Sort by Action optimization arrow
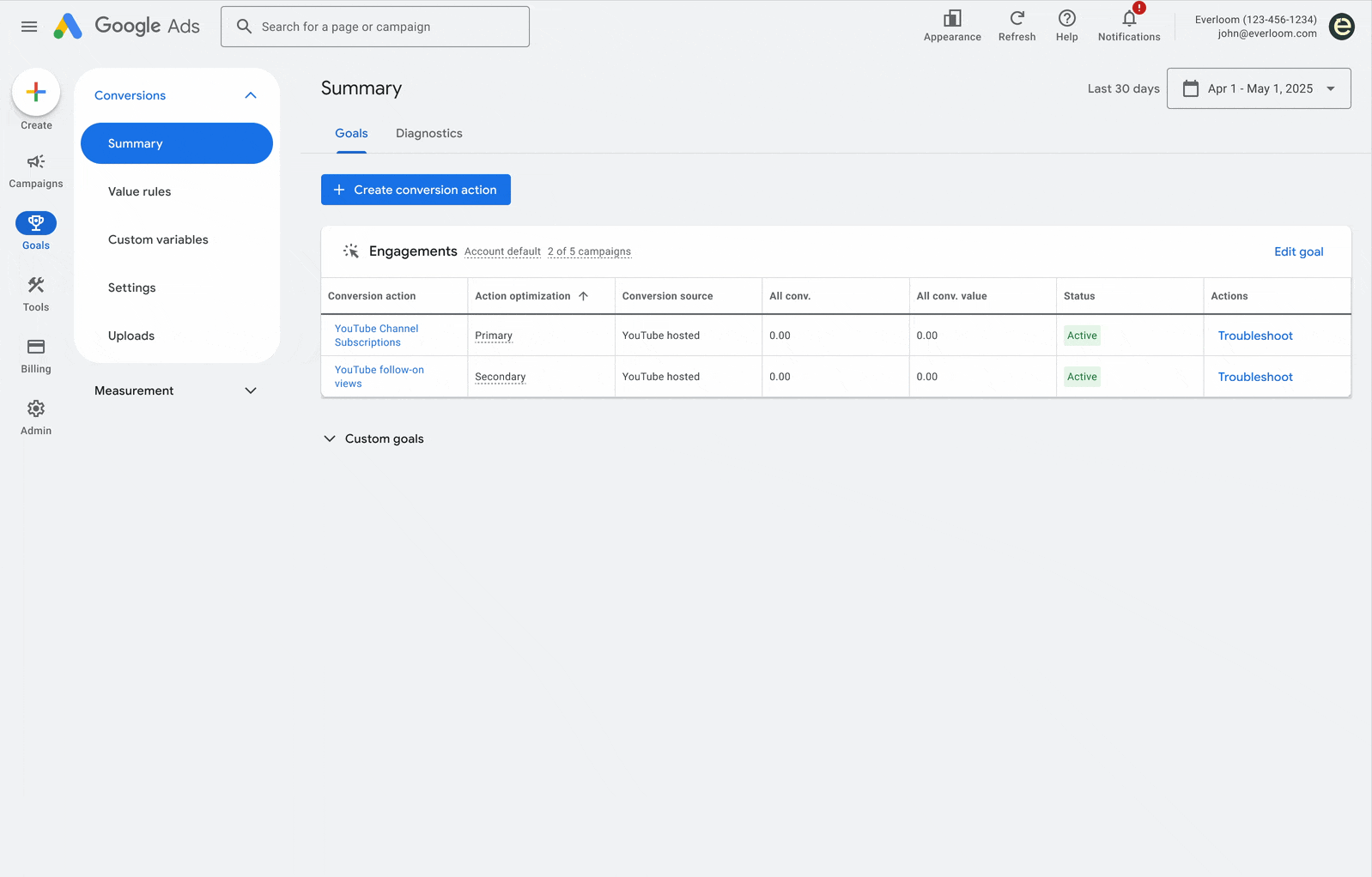 click(584, 296)
